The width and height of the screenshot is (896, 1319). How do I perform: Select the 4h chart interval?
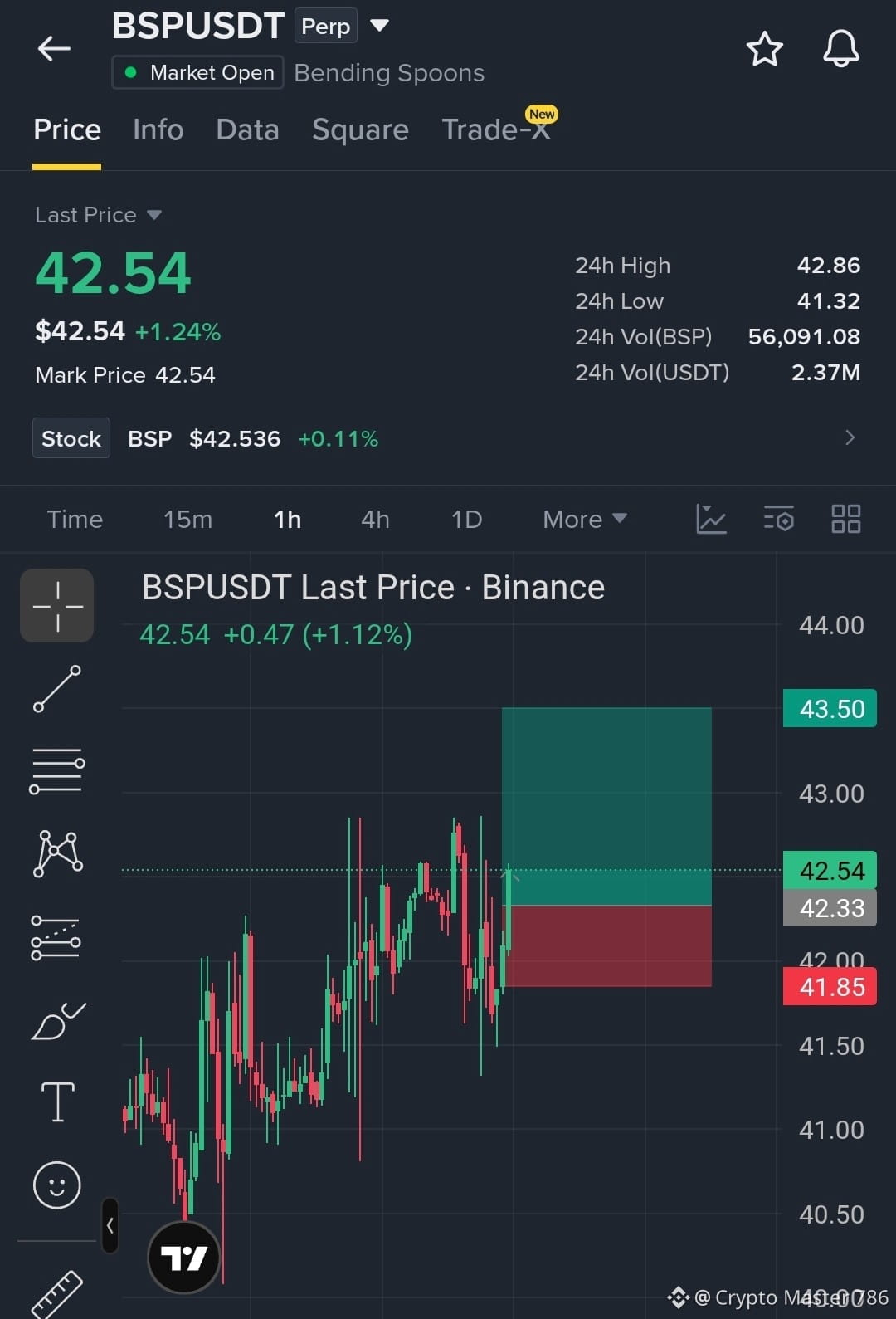pos(375,520)
